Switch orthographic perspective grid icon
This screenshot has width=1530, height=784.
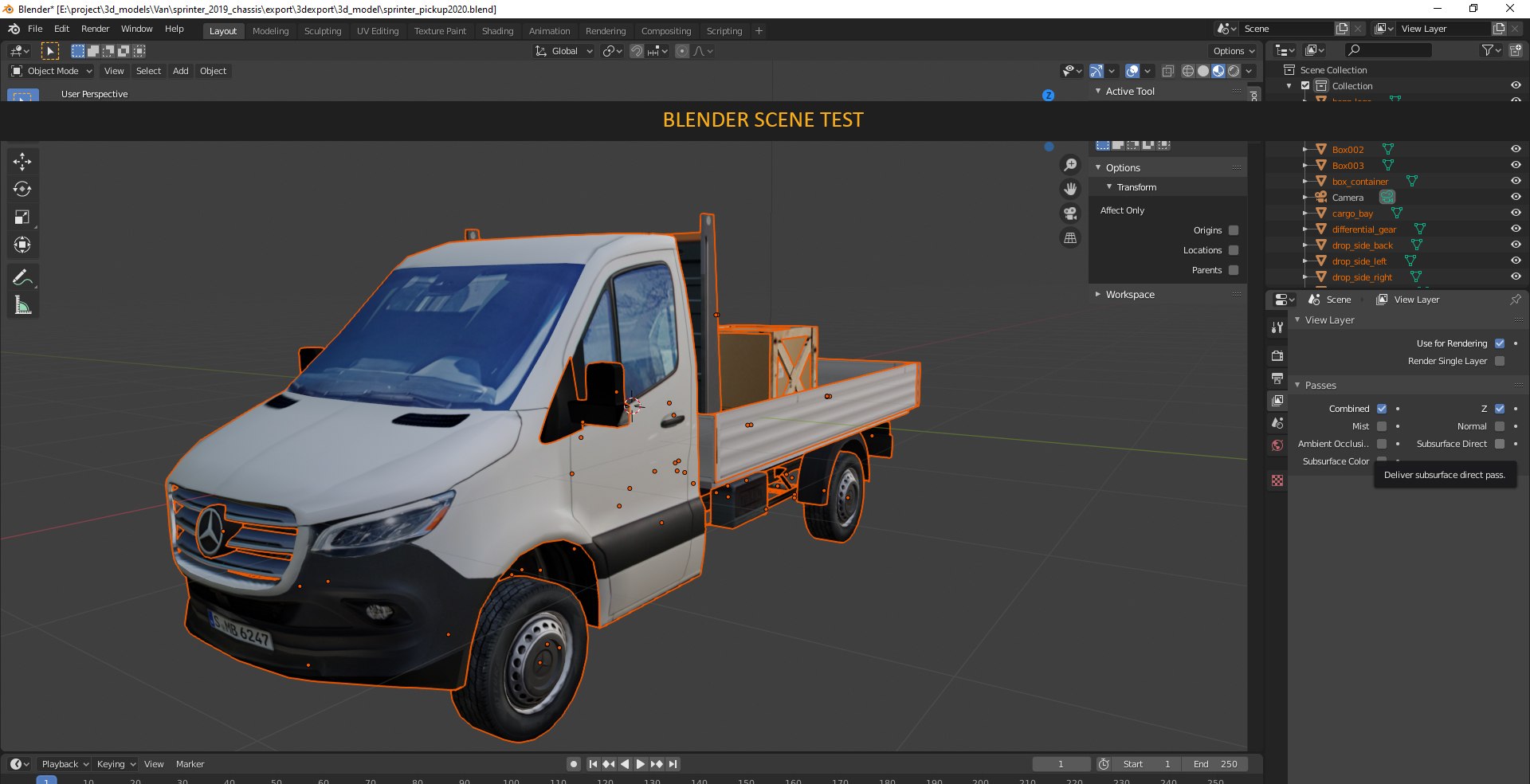[1070, 238]
